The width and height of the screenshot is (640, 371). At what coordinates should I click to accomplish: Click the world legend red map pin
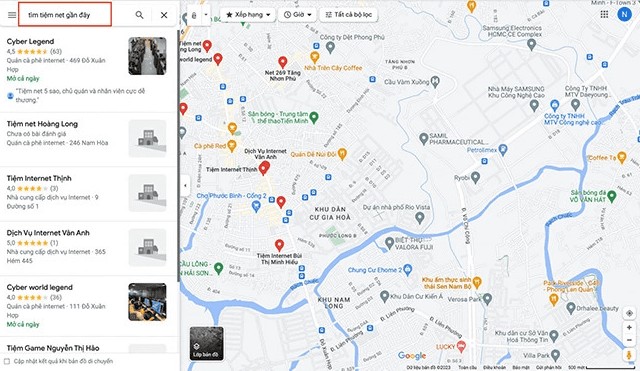click(218, 59)
